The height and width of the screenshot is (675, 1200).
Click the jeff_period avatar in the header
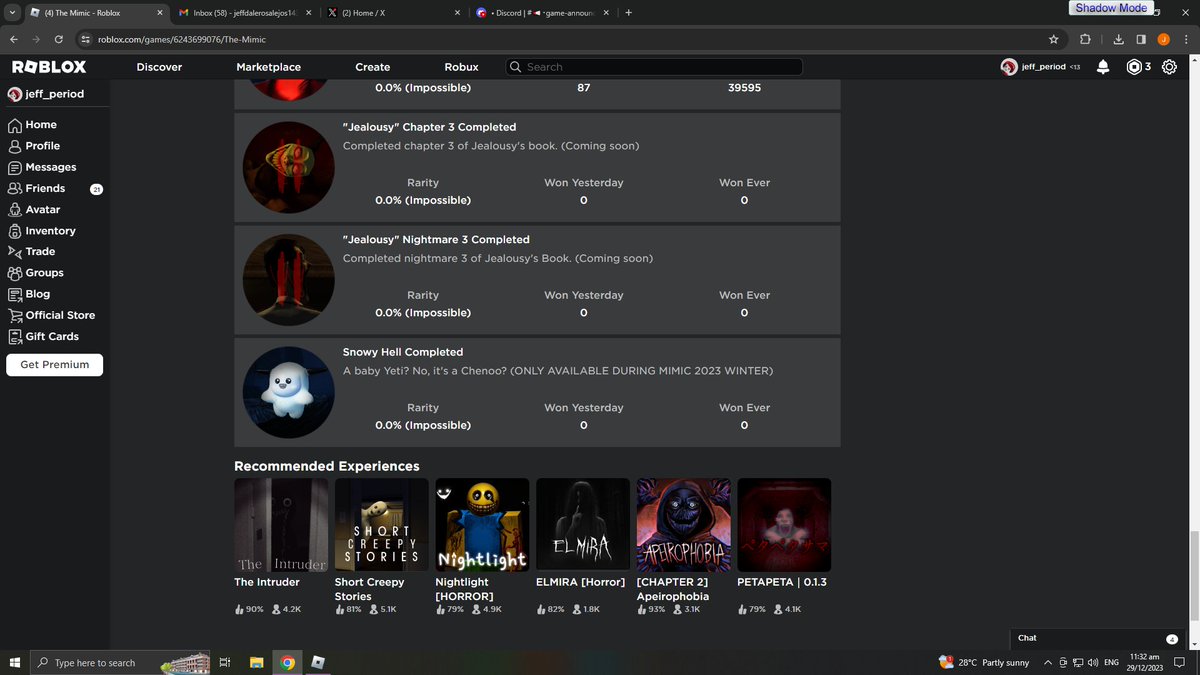(x=1009, y=67)
